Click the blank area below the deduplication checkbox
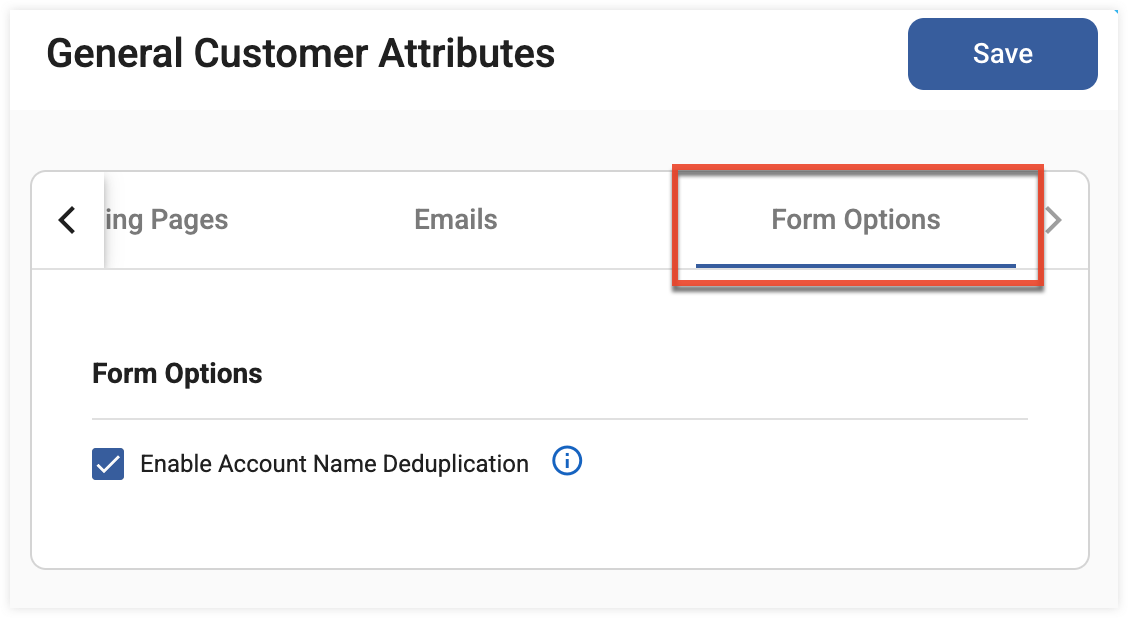This screenshot has width=1128, height=618. click(560, 525)
